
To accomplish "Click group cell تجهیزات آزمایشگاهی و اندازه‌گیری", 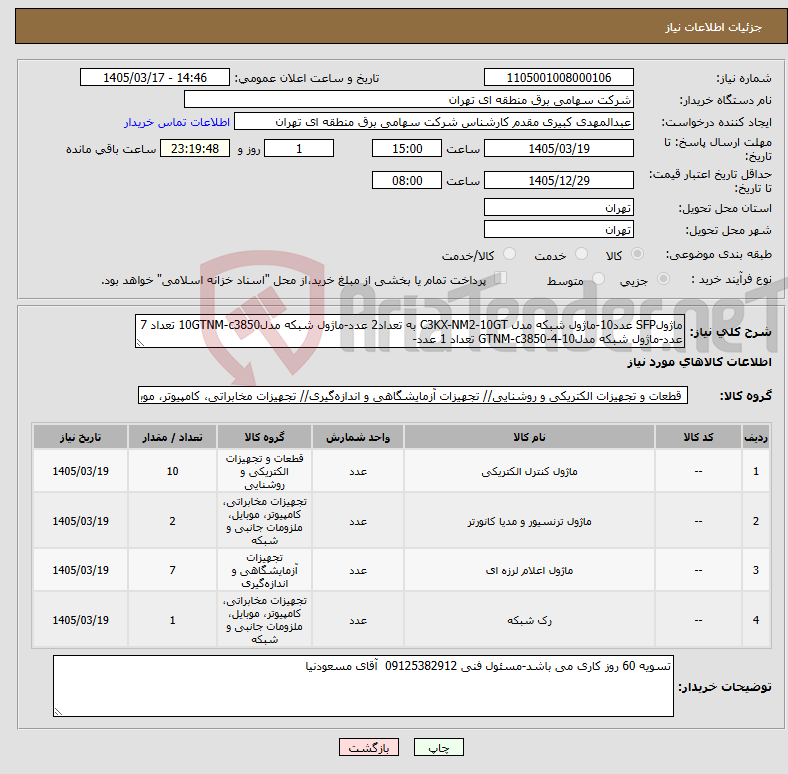I will coord(264,570).
